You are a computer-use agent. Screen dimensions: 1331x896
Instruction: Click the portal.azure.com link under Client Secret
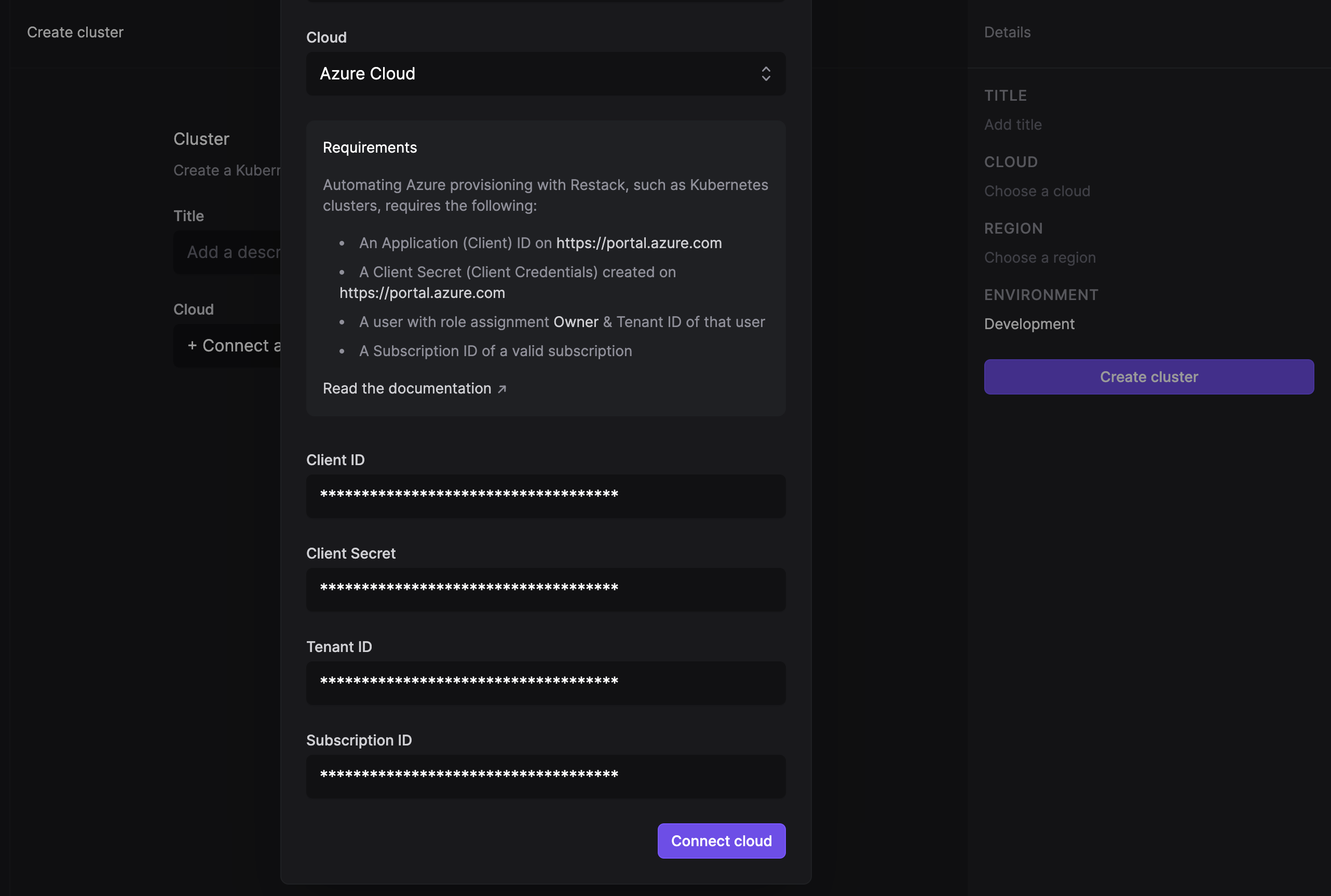[422, 293]
